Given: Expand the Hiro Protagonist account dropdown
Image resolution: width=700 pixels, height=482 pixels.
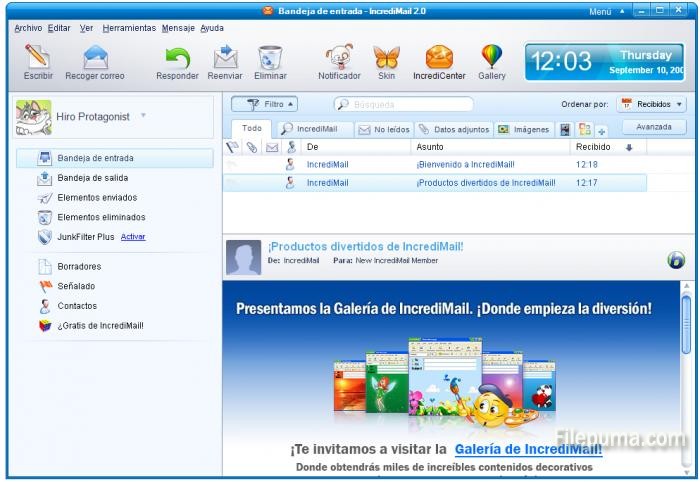Looking at the screenshot, I should (143, 115).
